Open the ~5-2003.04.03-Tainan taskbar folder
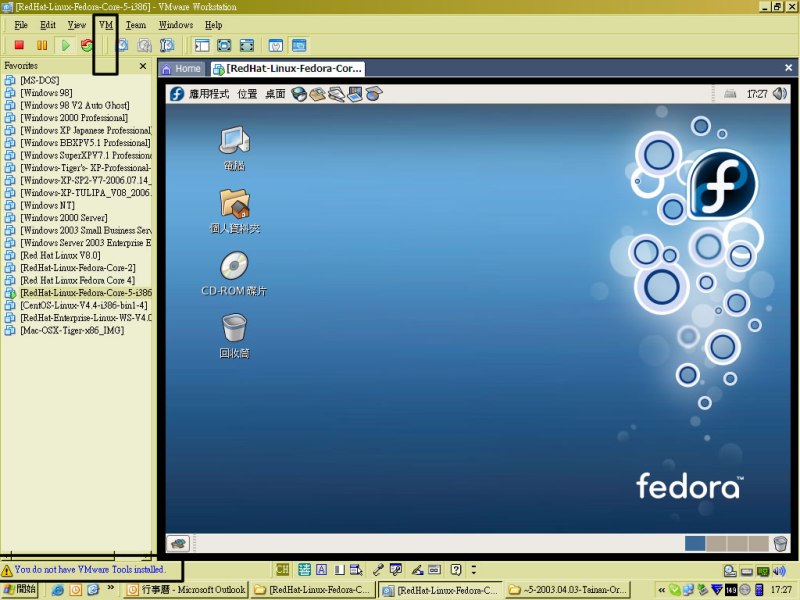This screenshot has height=600, width=800. pyautogui.click(x=567, y=590)
